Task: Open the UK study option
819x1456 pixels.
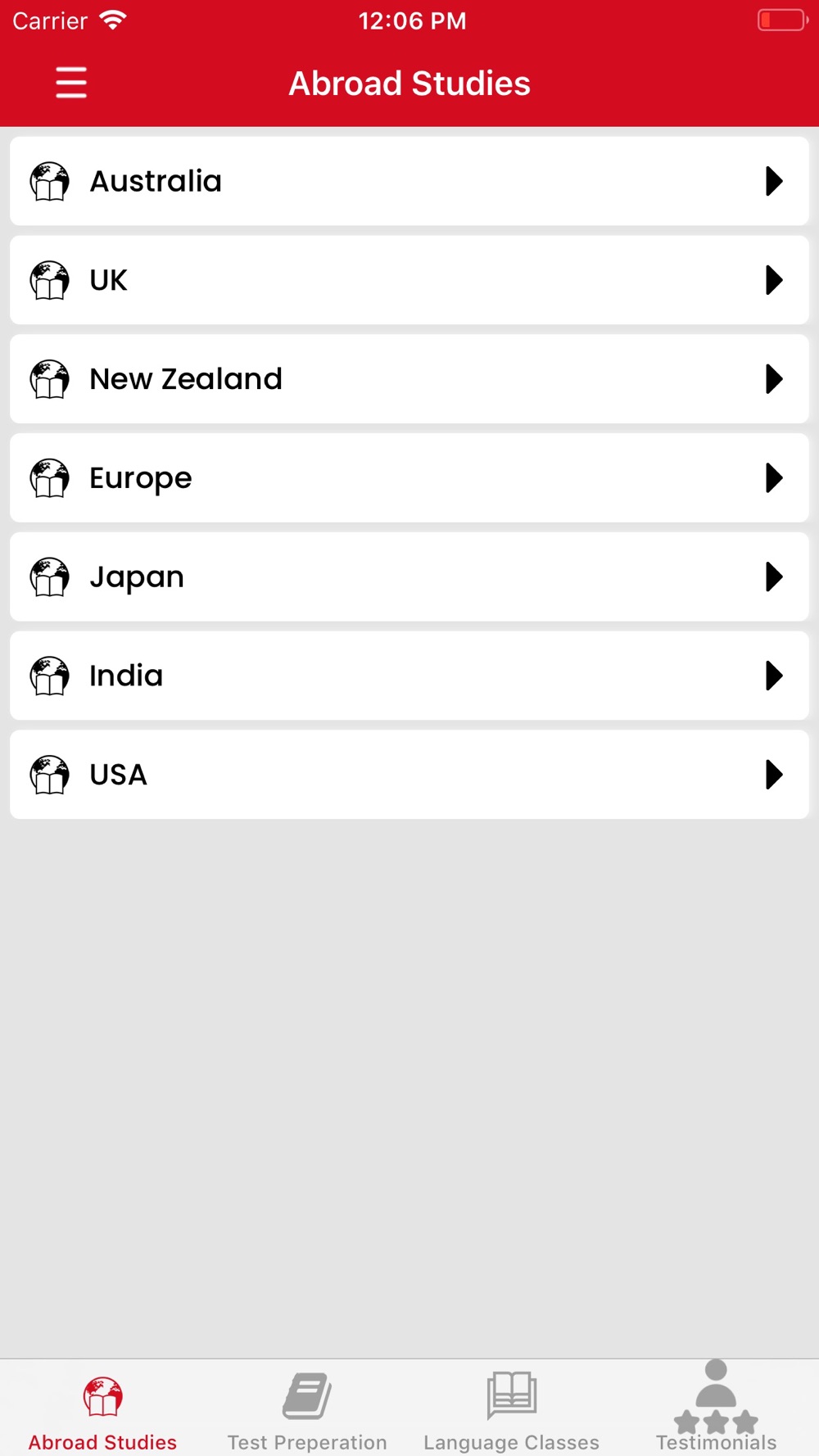Action: point(409,280)
